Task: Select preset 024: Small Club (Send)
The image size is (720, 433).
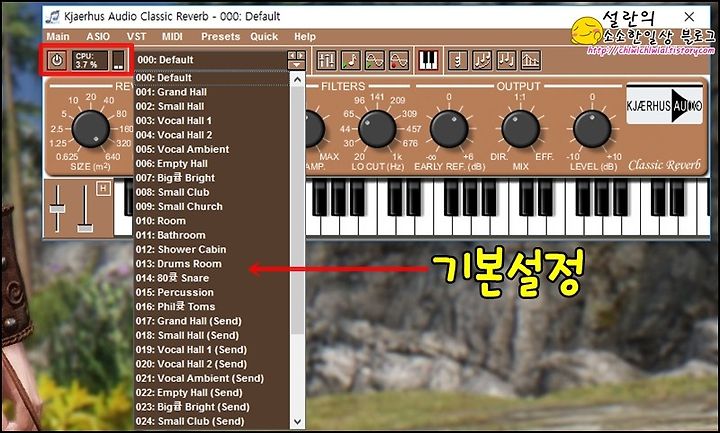Action: click(x=212, y=421)
